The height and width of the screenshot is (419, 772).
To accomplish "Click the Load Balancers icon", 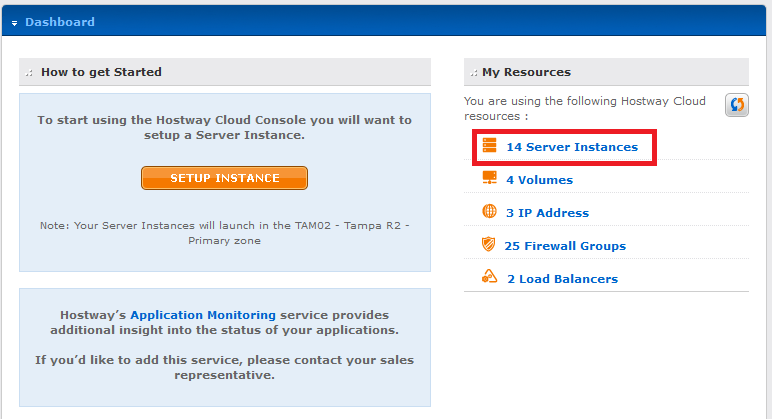I will (x=489, y=276).
